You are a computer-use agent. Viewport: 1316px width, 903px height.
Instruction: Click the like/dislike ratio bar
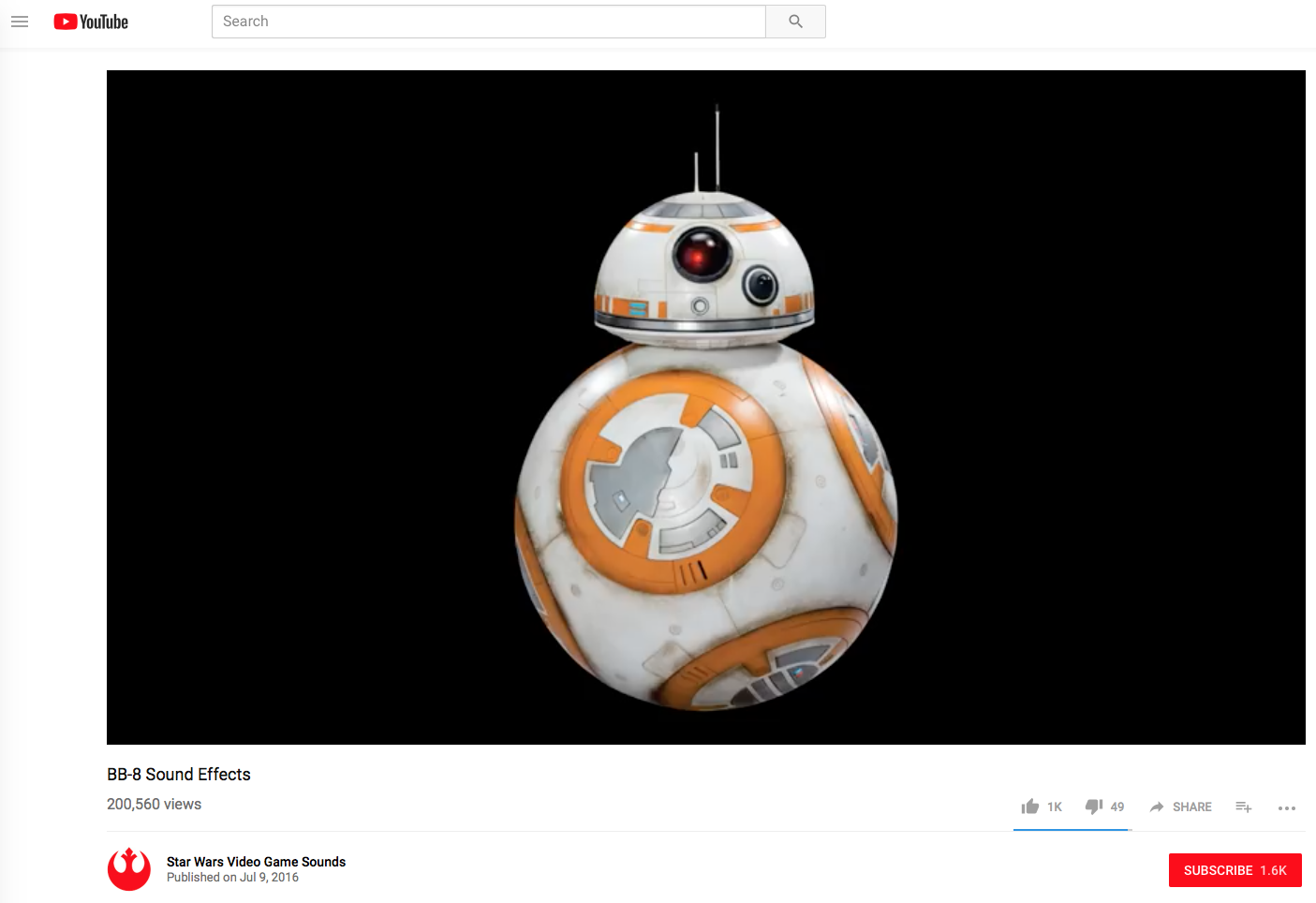1072,830
